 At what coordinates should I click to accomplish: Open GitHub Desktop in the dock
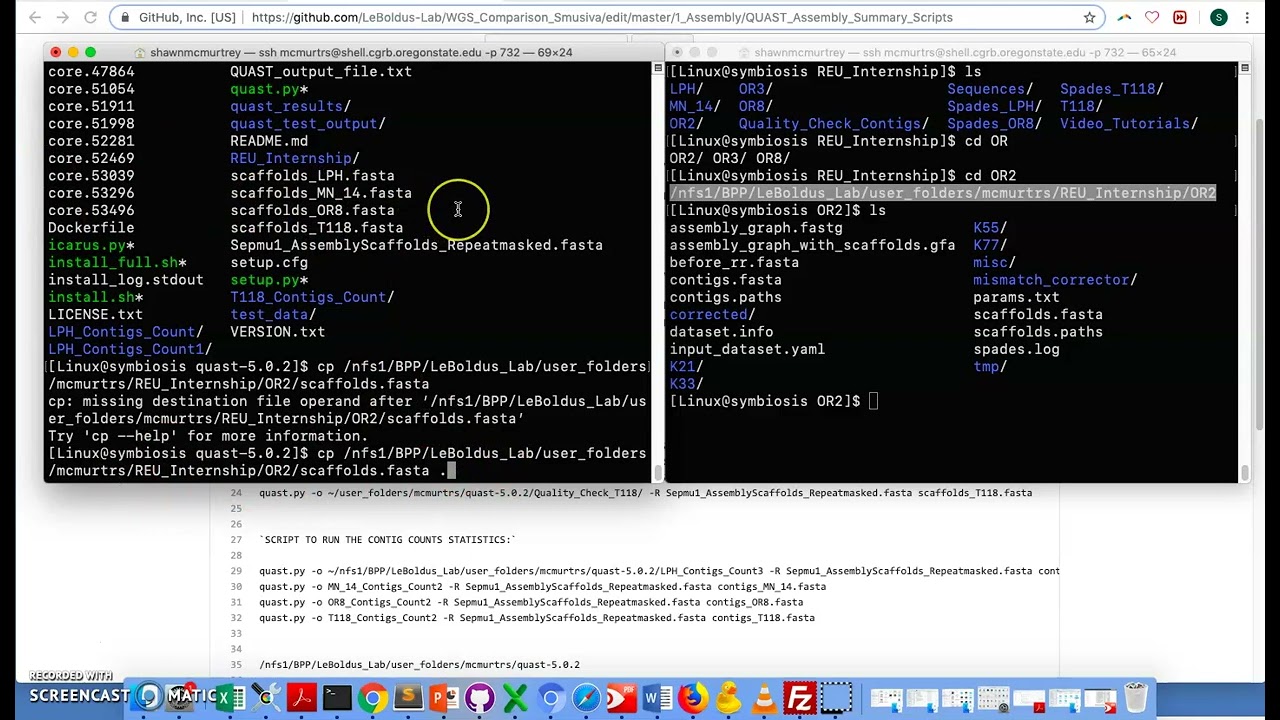pyautogui.click(x=479, y=697)
